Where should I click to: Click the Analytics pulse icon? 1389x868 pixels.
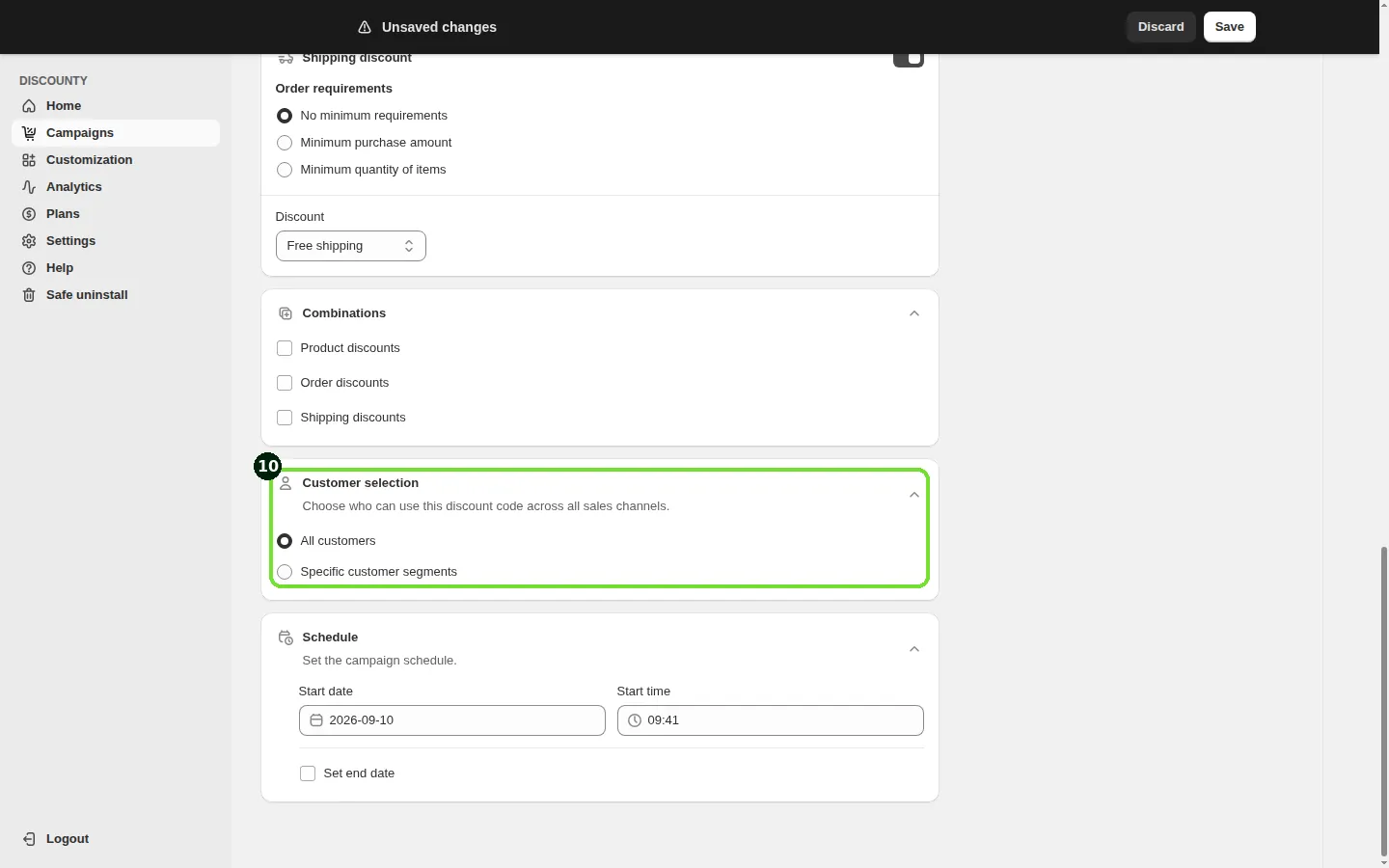29,187
